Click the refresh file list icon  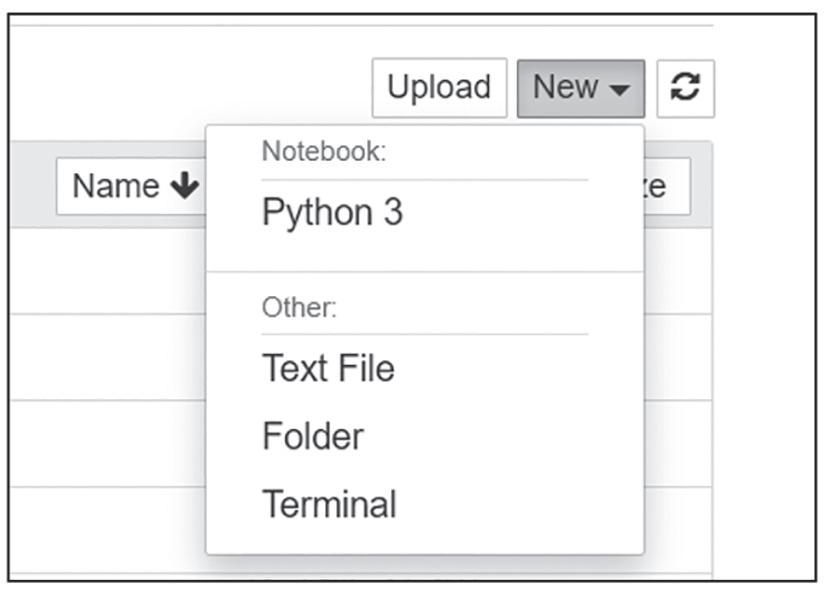coord(685,88)
